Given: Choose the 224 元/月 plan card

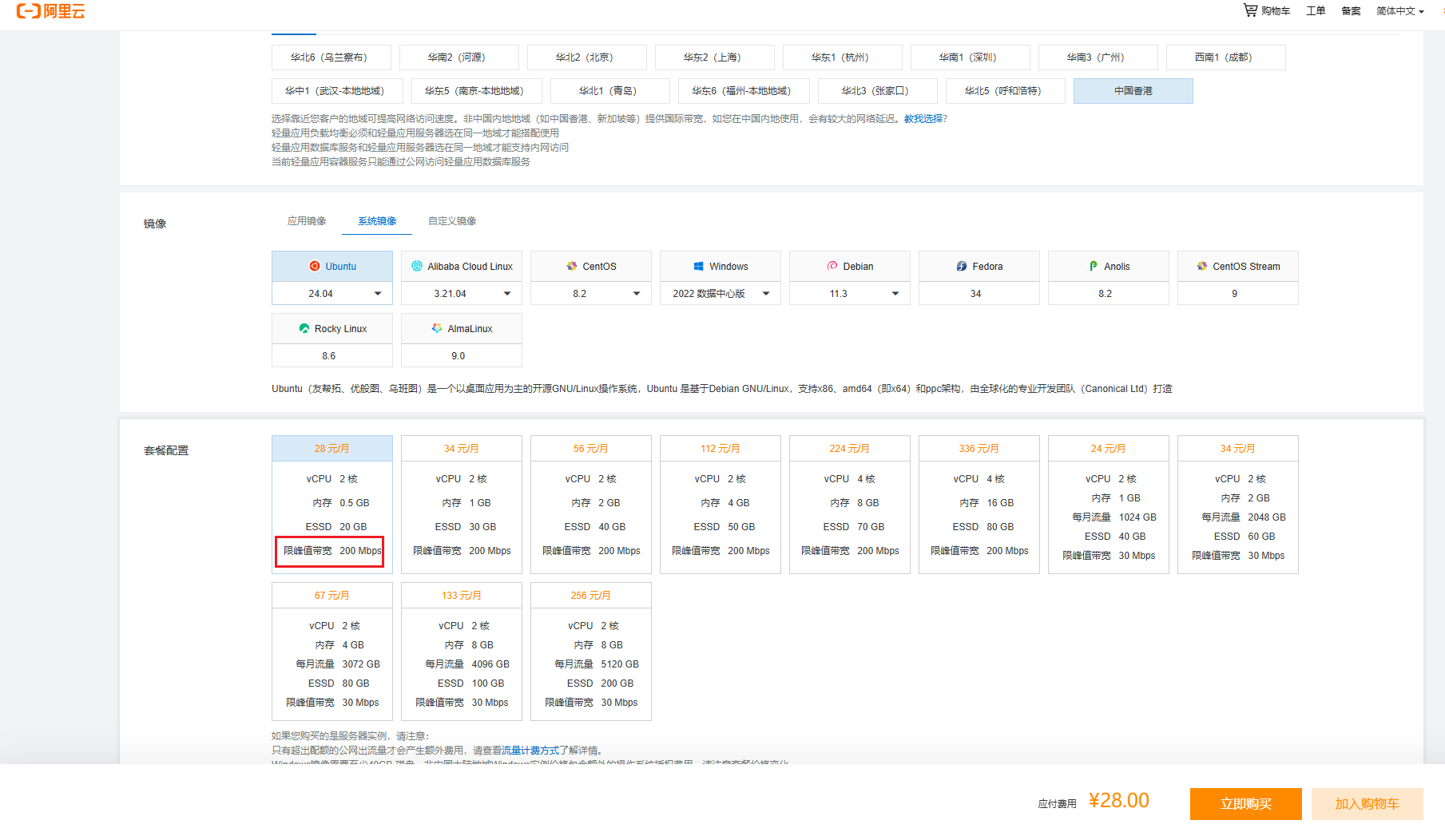Looking at the screenshot, I should 850,505.
